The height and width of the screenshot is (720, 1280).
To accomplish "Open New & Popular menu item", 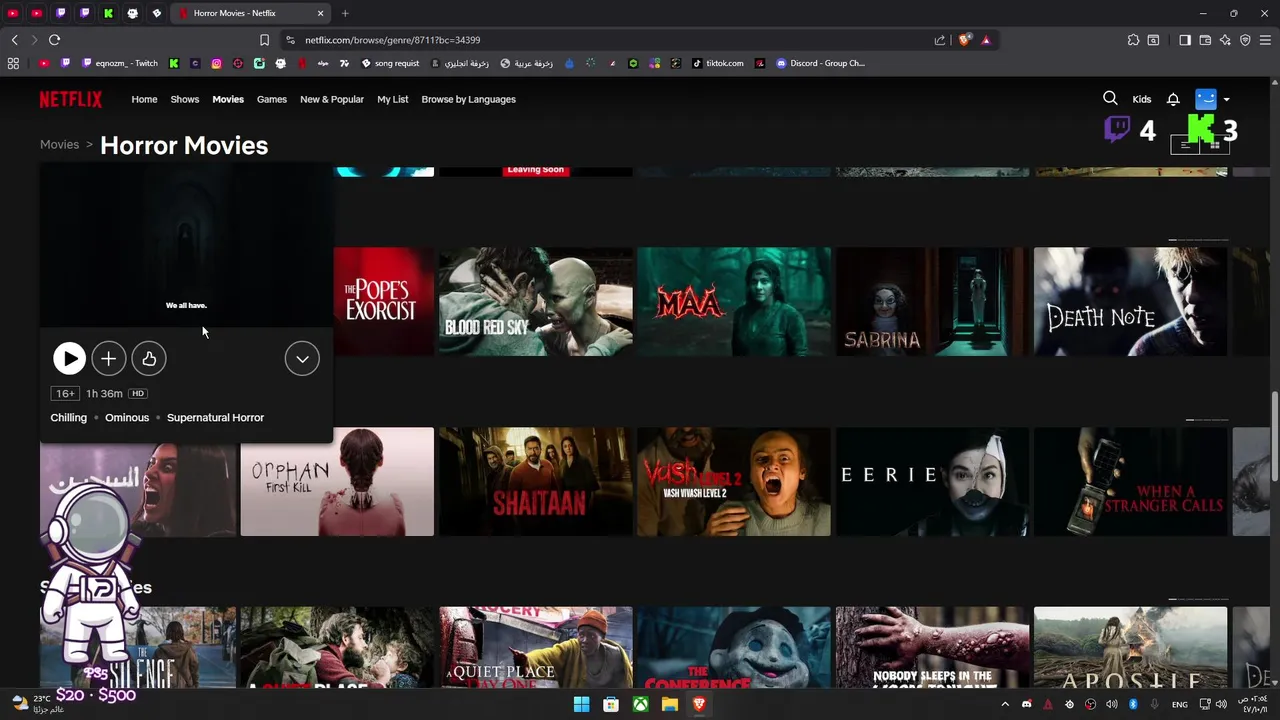I will click(332, 99).
